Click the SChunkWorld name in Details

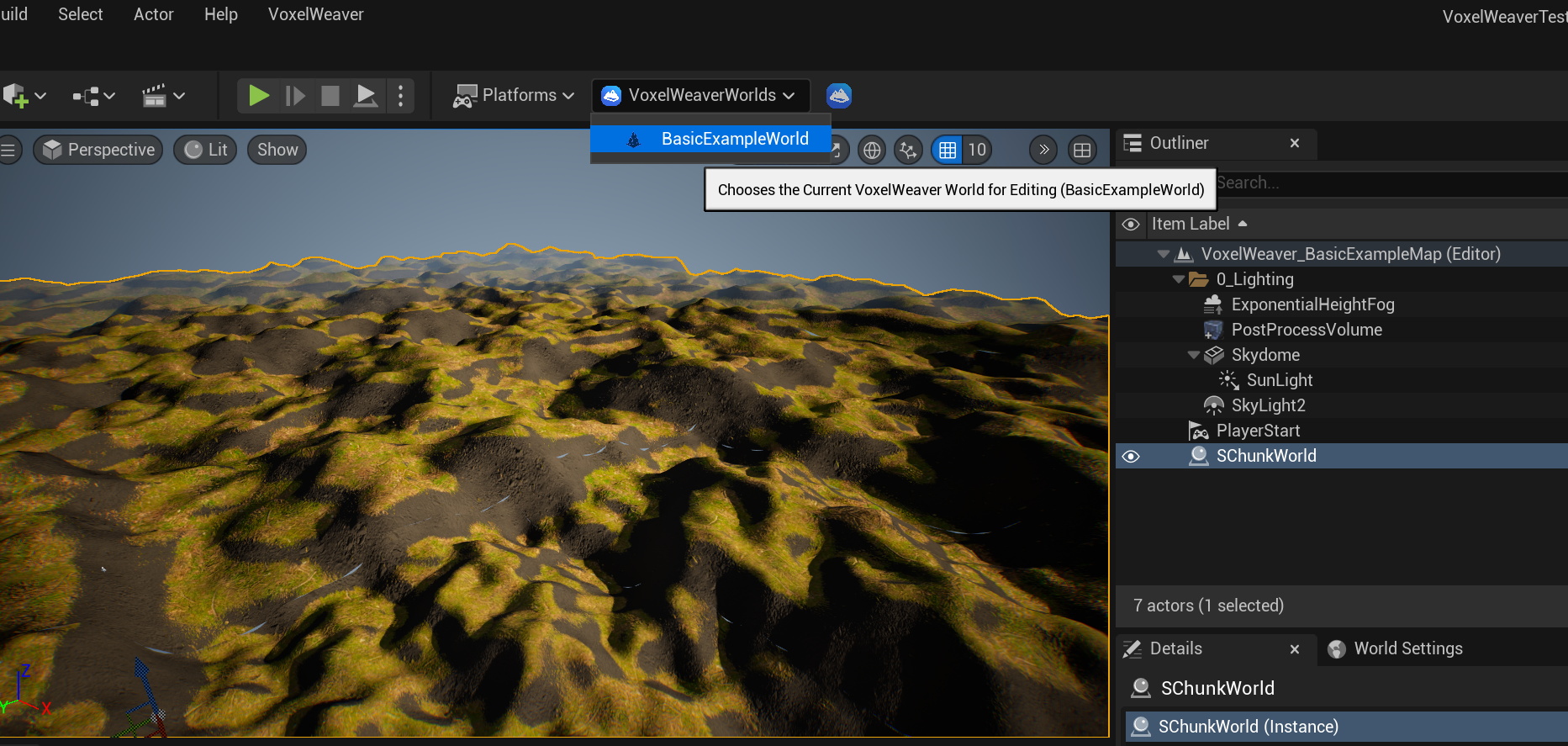(x=1217, y=688)
